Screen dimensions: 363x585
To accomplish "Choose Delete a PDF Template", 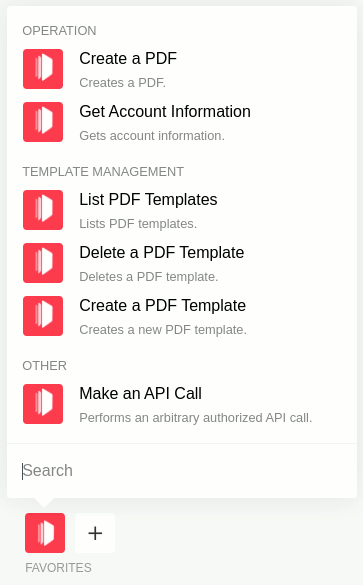I will (162, 253).
